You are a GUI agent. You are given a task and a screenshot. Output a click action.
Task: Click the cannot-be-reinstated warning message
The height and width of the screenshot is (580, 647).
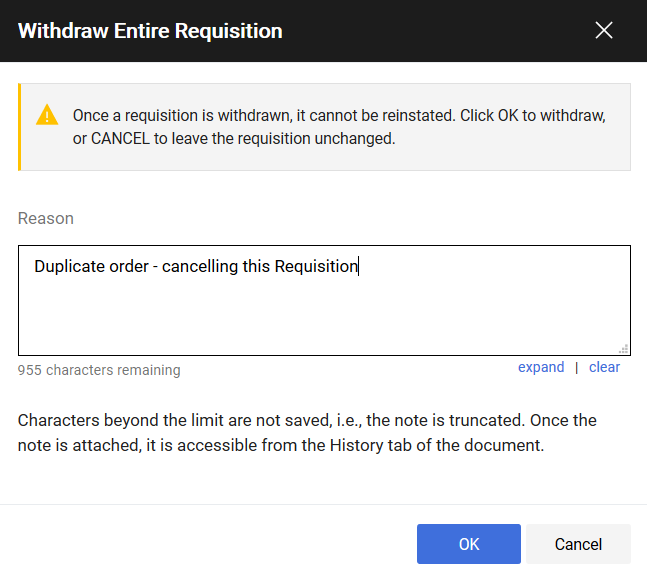coord(339,127)
